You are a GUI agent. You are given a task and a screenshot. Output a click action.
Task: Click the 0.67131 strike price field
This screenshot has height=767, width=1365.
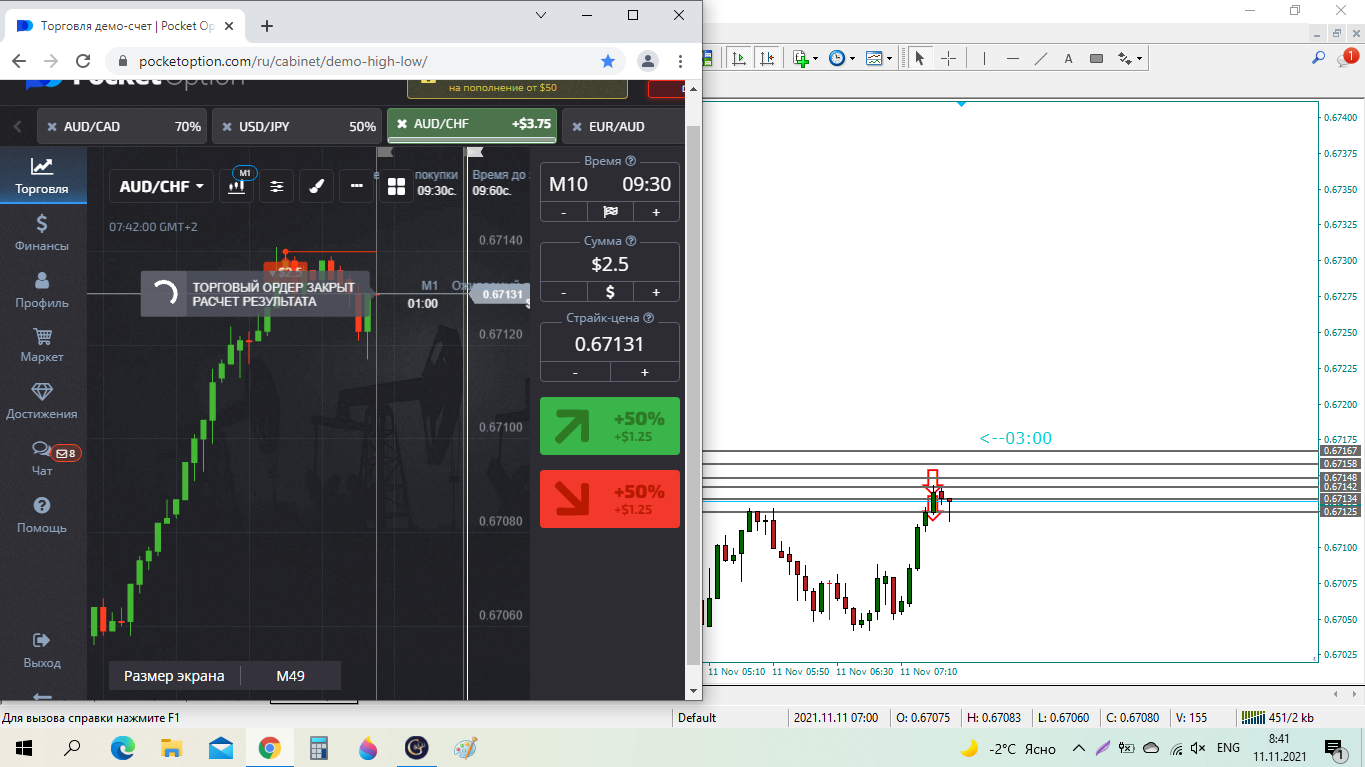click(610, 344)
